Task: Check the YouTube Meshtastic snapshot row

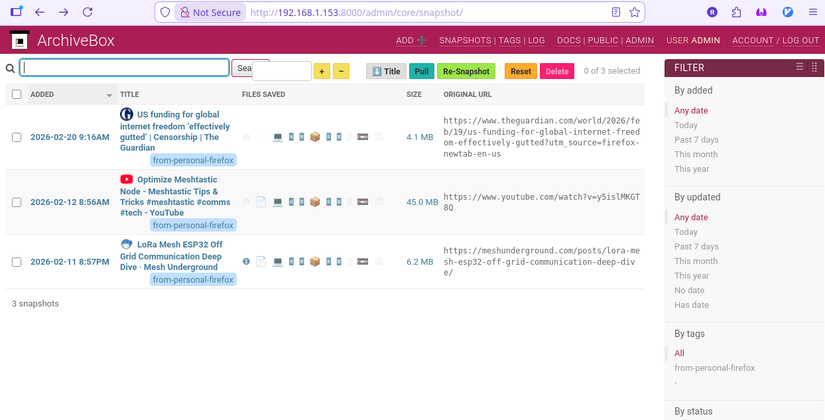Action: point(16,202)
